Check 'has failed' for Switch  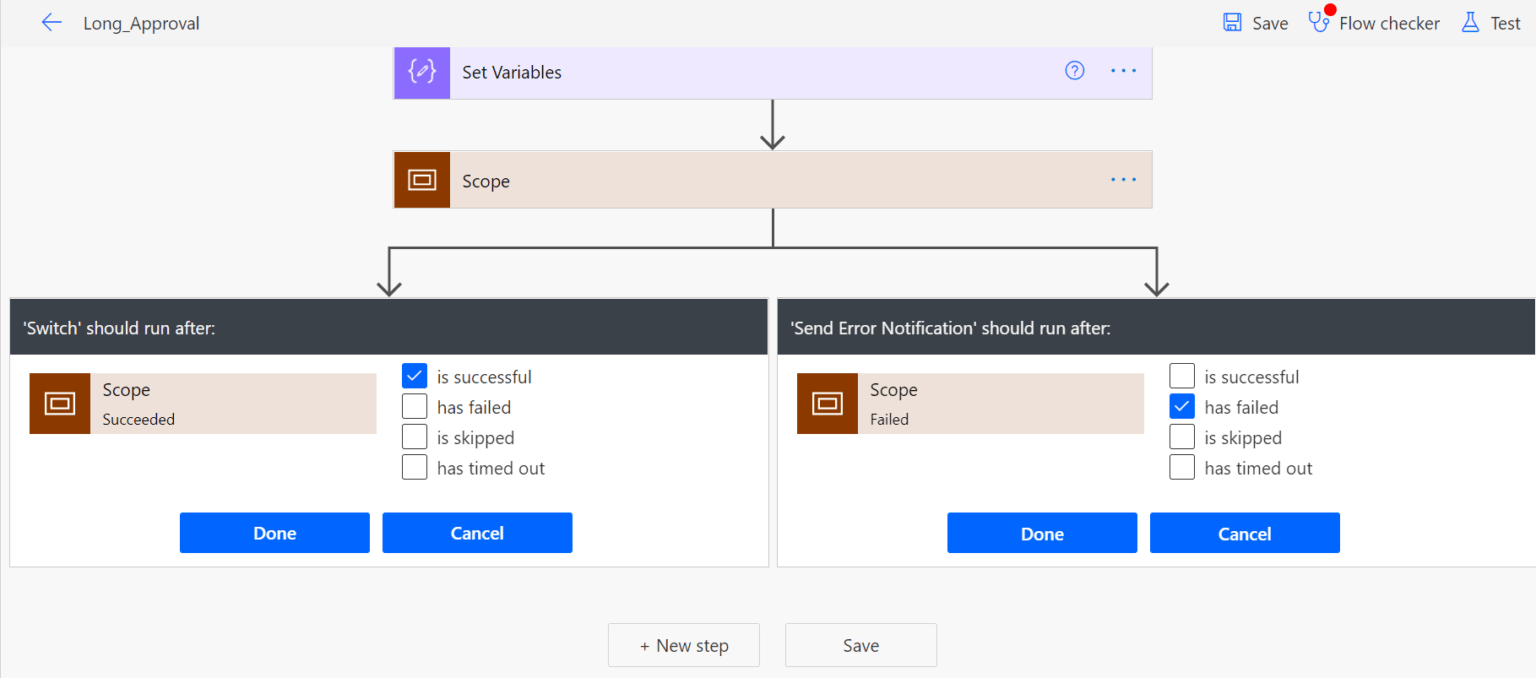pos(415,407)
